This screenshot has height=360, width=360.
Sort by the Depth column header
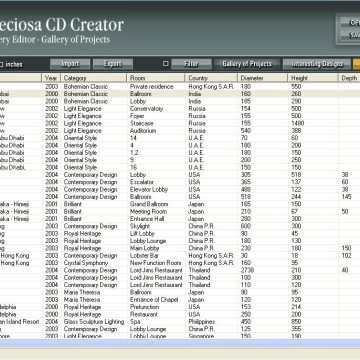coord(349,78)
